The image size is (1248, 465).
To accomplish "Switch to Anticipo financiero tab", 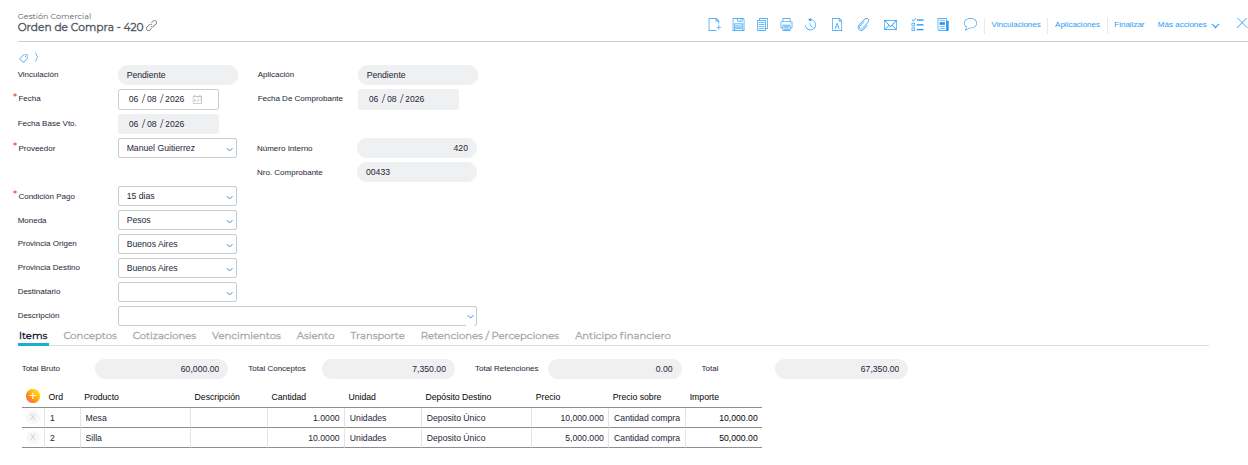I will 623,336.
